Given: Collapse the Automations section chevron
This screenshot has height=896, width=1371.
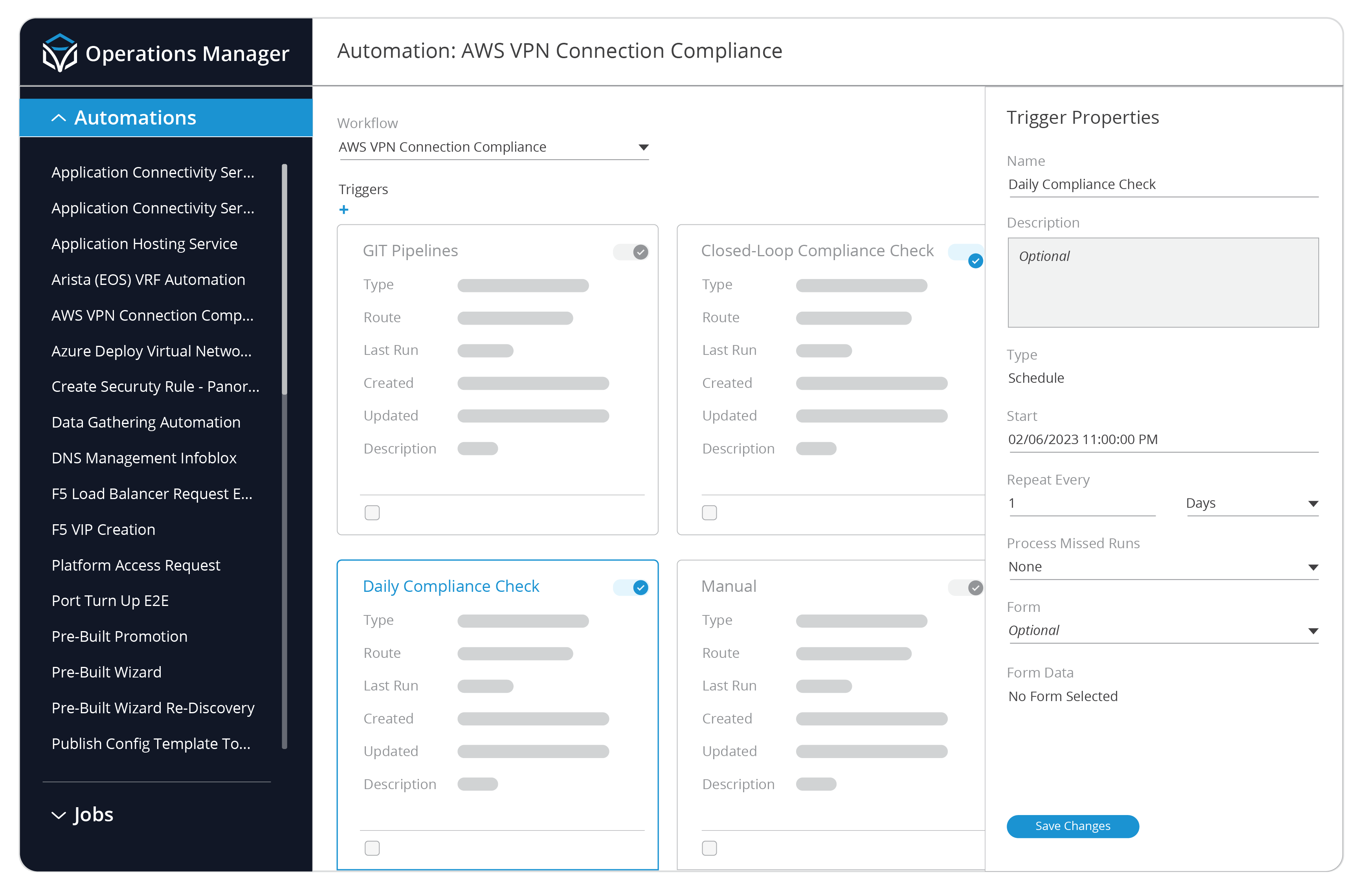Looking at the screenshot, I should click(59, 118).
